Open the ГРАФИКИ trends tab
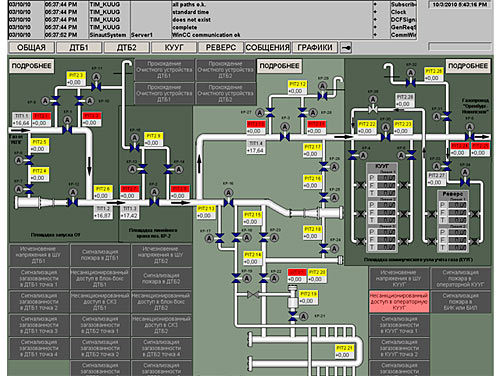The width and height of the screenshot is (500, 376). (x=315, y=48)
